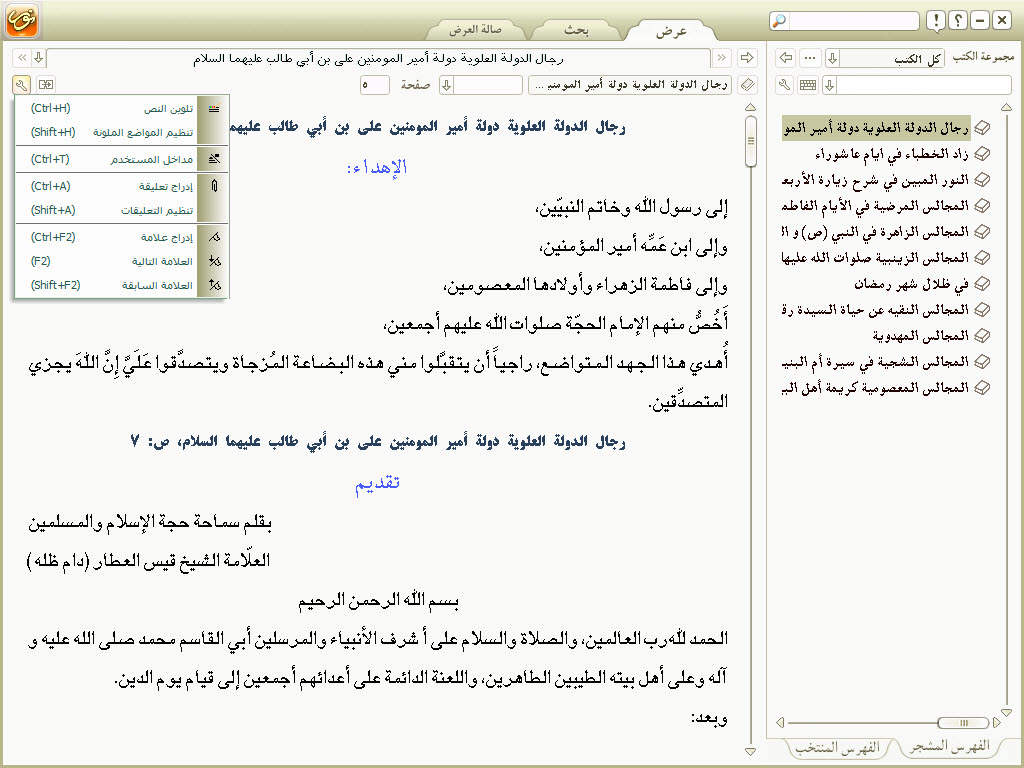
Task: Click the text coloring menu icon
Action: coord(213,108)
